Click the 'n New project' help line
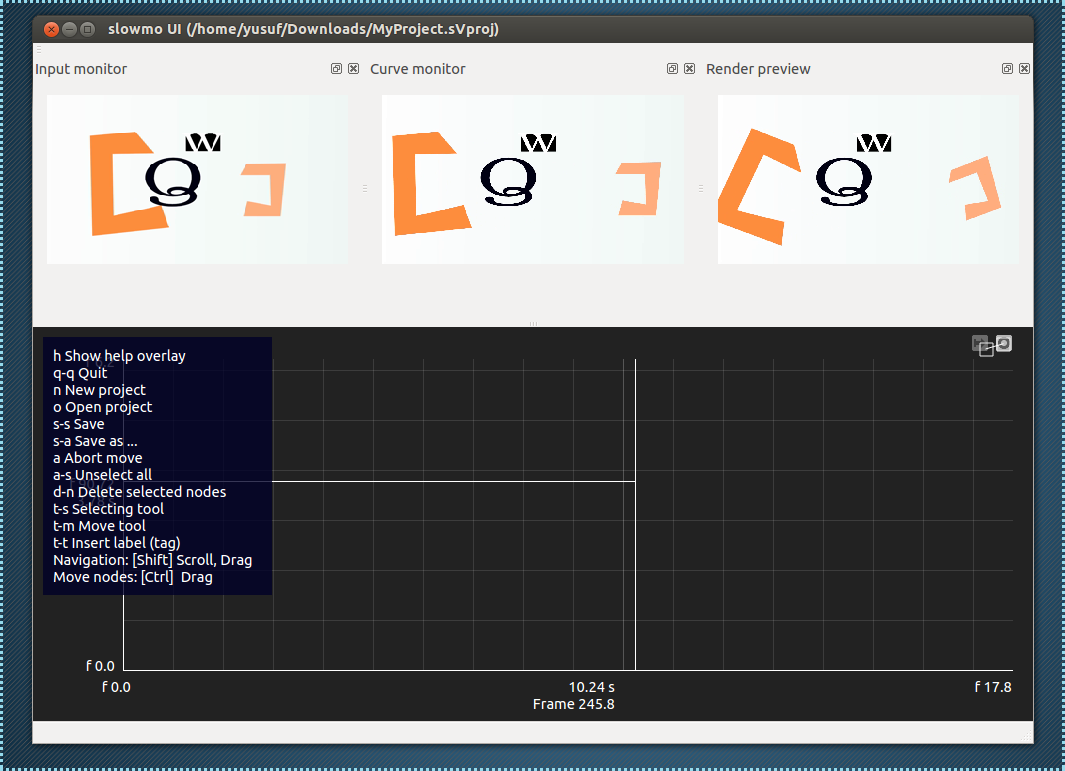1065x771 pixels. click(99, 390)
